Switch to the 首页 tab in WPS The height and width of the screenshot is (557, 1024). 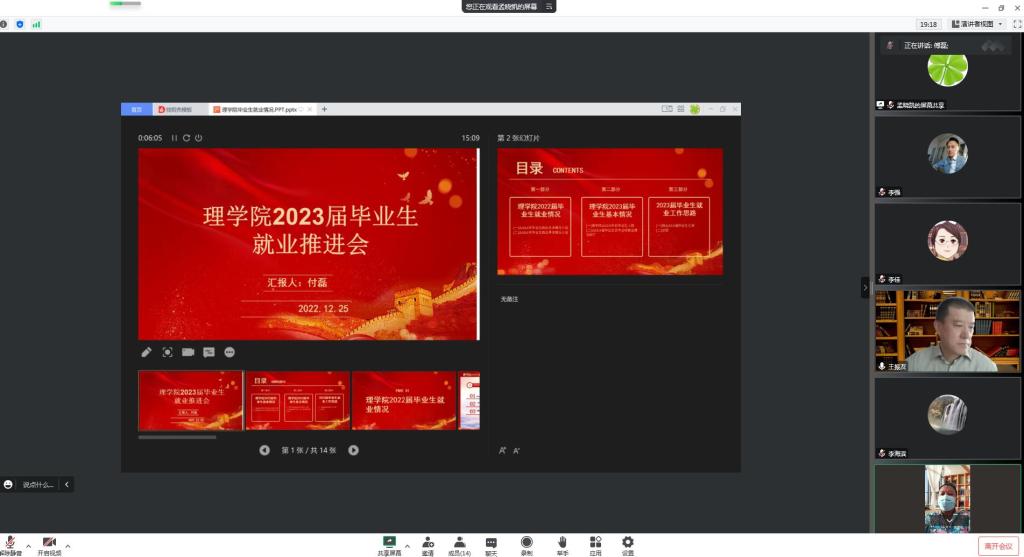click(x=136, y=109)
